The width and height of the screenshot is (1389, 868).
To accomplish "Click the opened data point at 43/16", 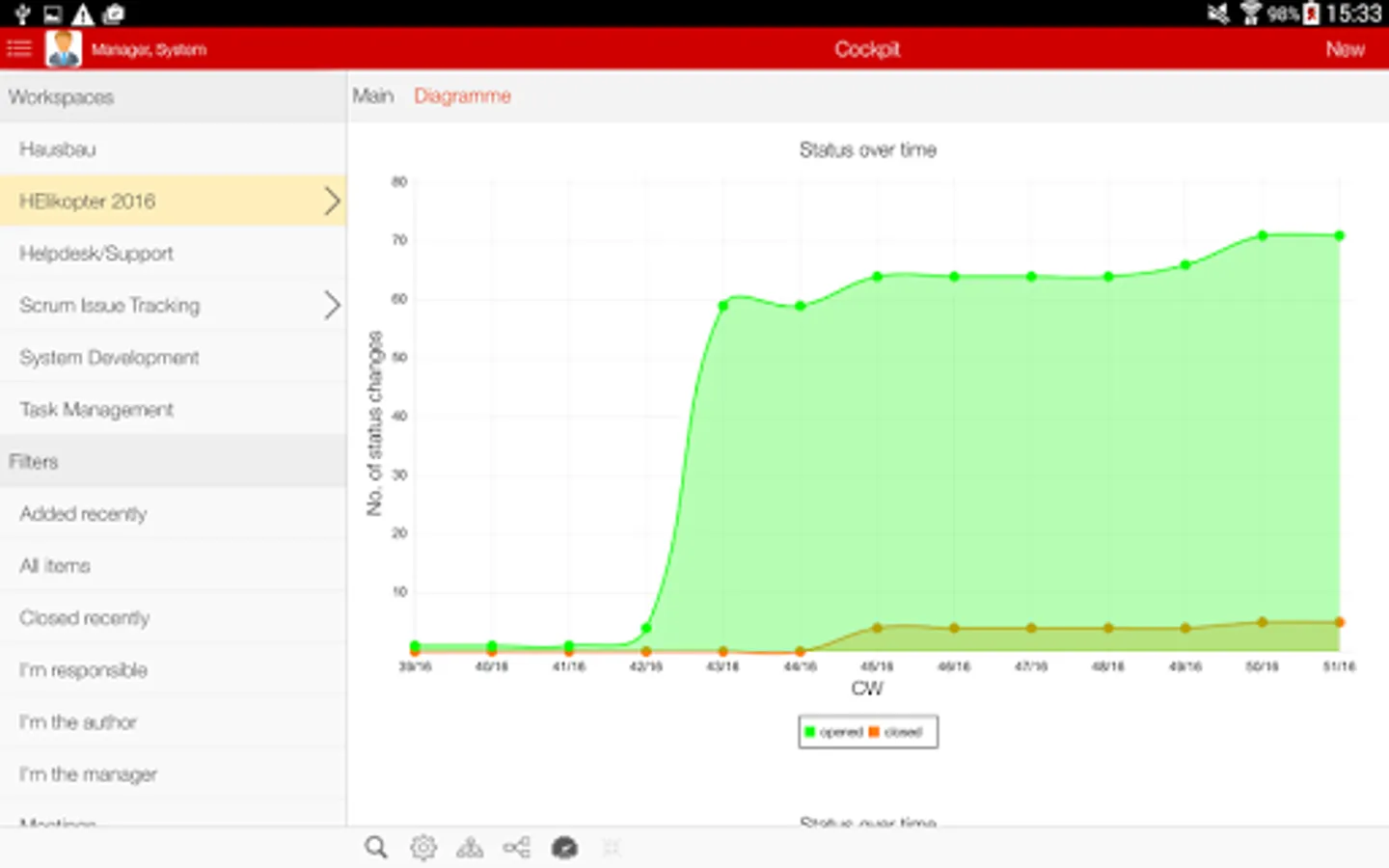I will [723, 306].
